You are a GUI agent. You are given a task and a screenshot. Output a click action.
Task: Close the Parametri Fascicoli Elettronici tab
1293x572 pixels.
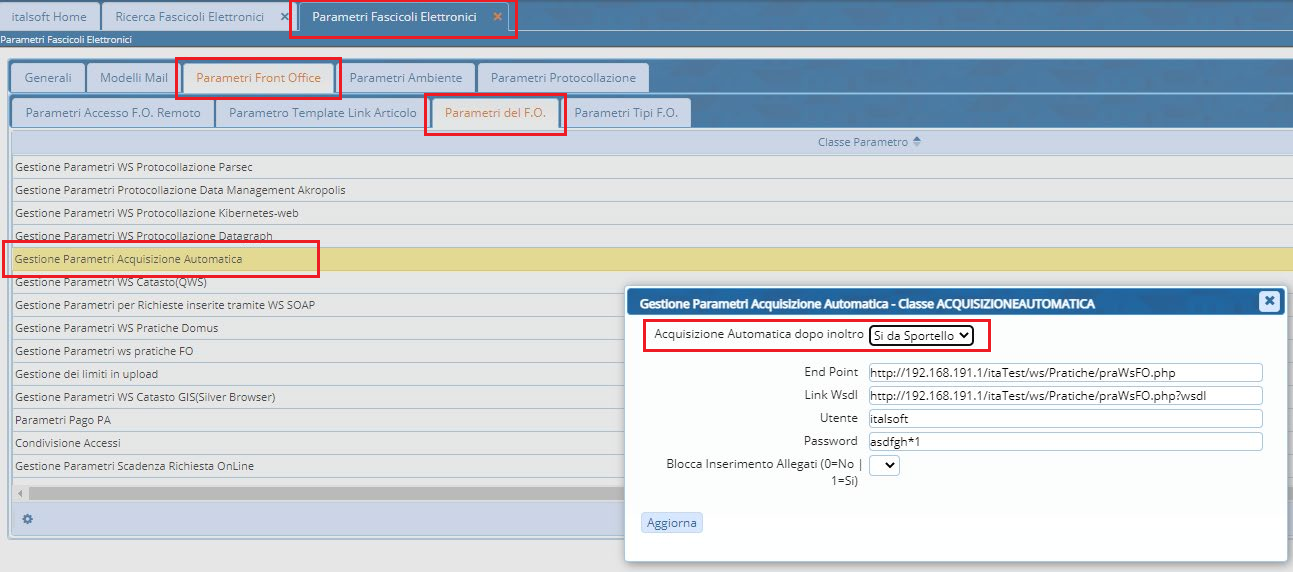(x=497, y=17)
